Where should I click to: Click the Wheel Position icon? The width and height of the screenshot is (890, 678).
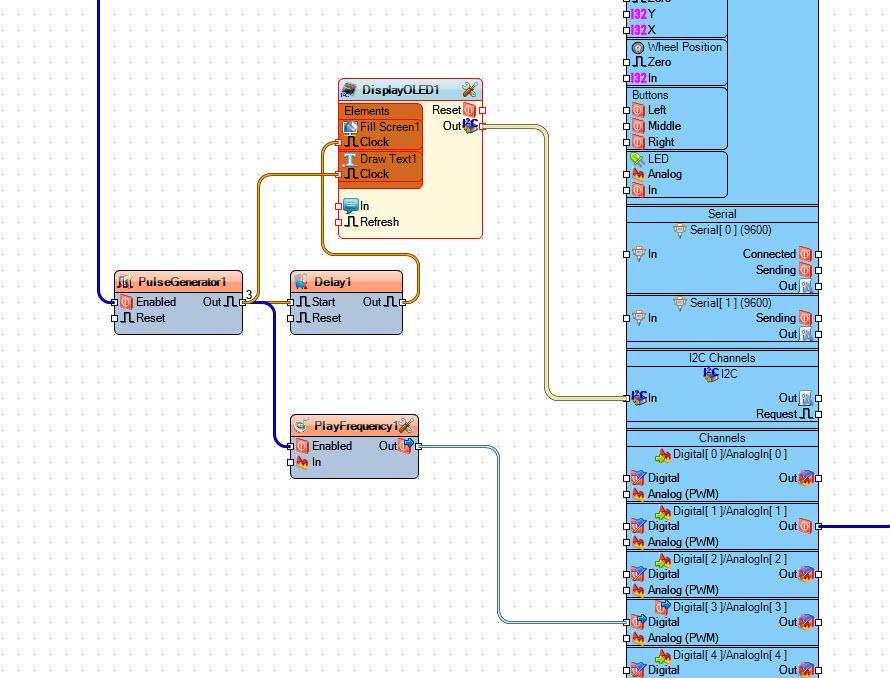pyautogui.click(x=638, y=48)
